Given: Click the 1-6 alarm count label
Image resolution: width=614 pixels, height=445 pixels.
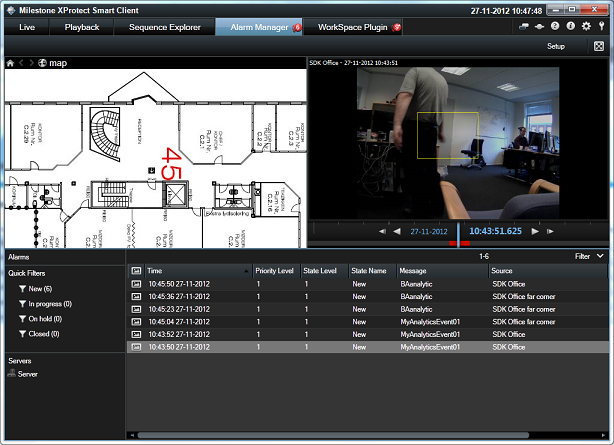Looking at the screenshot, I should point(484,256).
